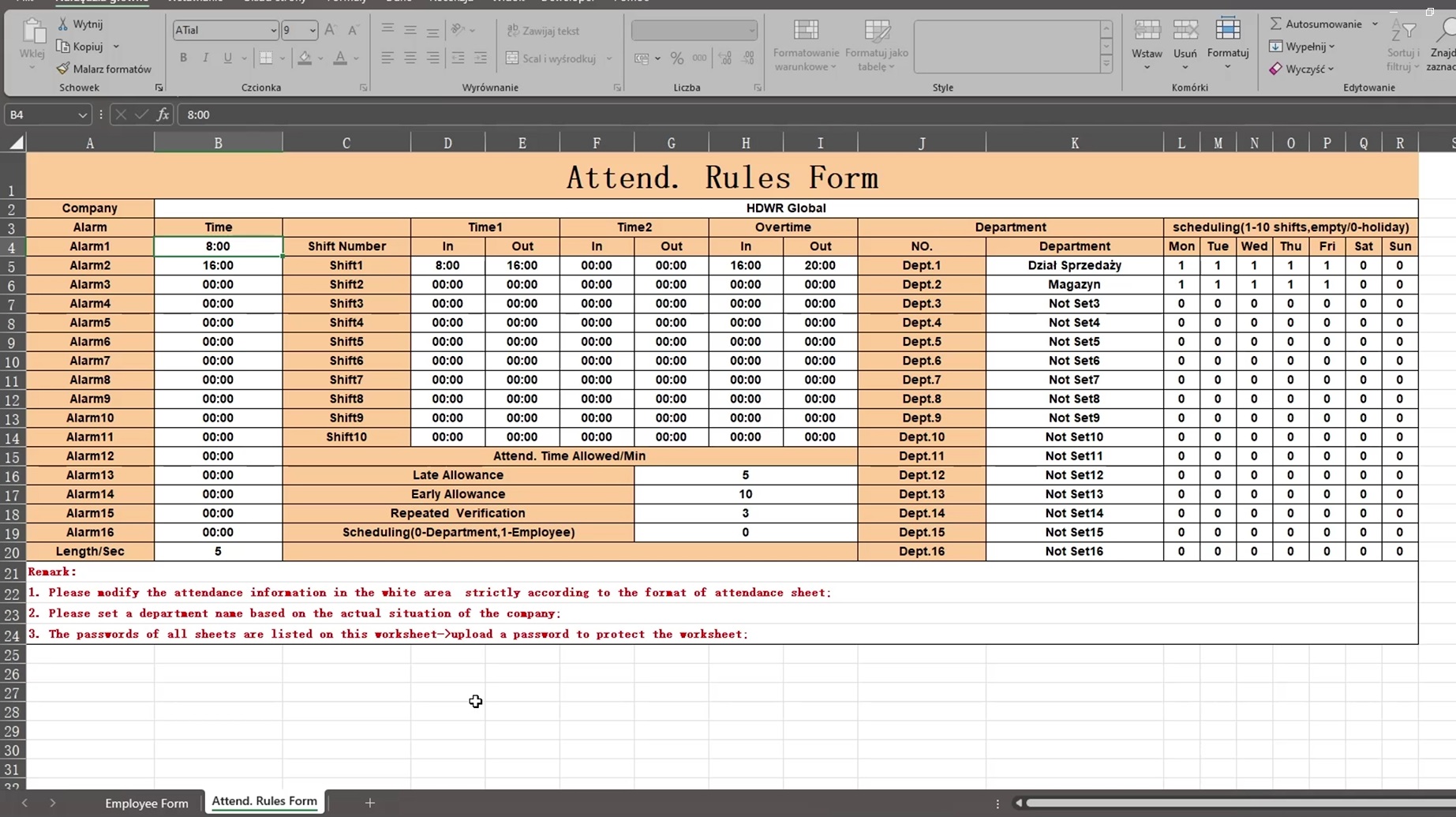1456x817 pixels.
Task: Open the Wypełnij fill menu
Action: pyautogui.click(x=1301, y=47)
